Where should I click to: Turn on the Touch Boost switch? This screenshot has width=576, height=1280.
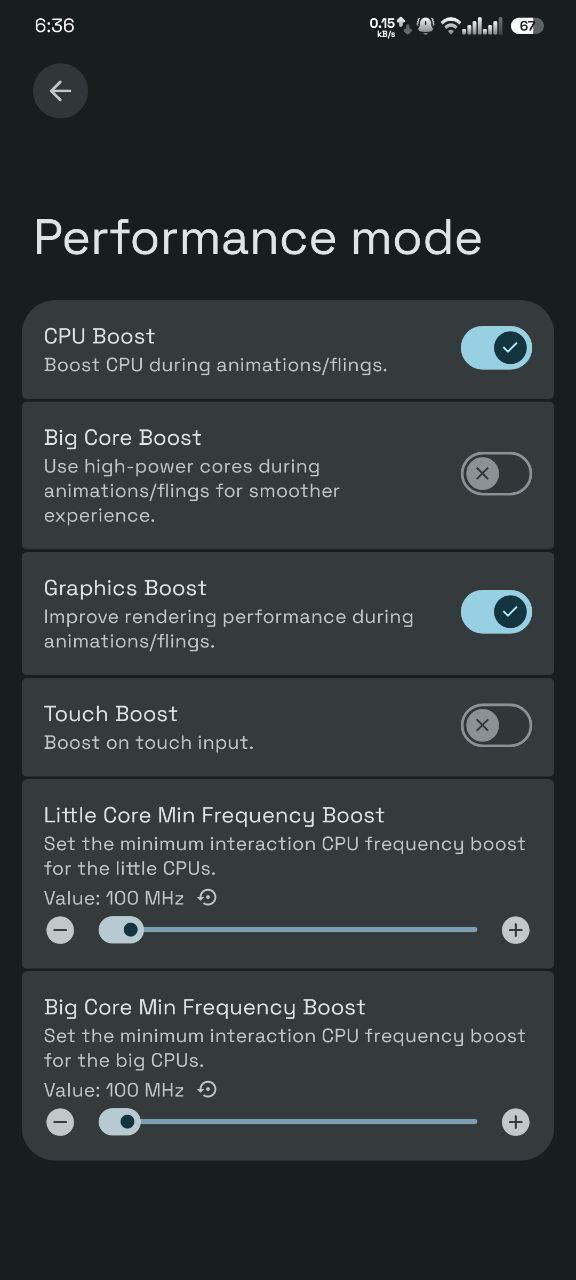pyautogui.click(x=496, y=725)
